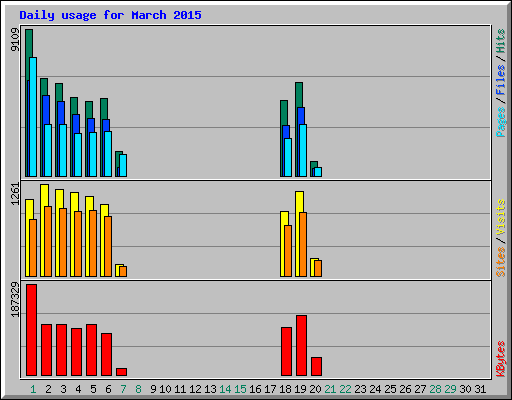Click the day 1 label on the x-axis

[x=33, y=389]
